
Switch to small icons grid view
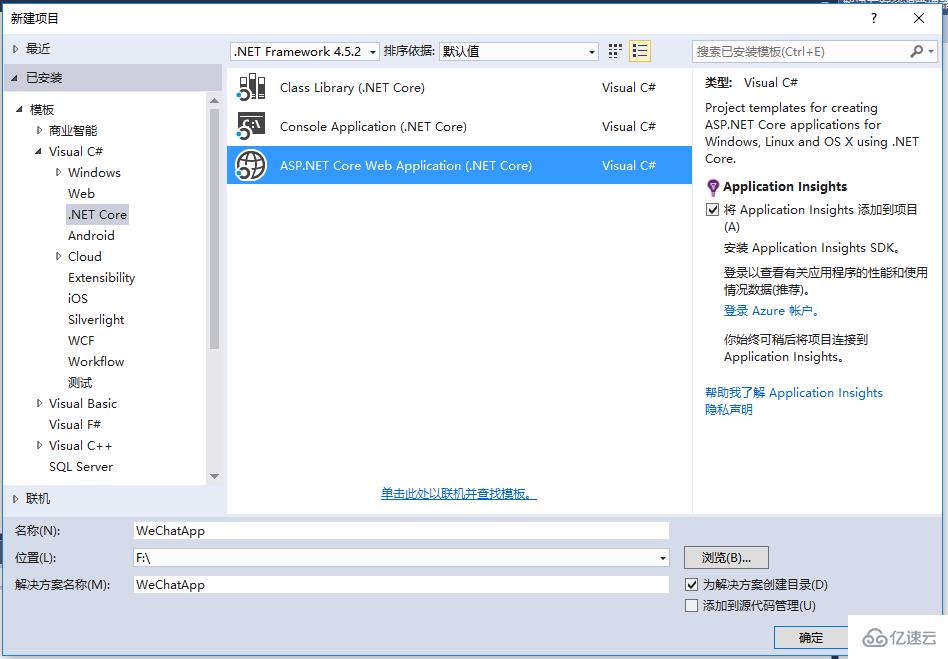(x=615, y=51)
